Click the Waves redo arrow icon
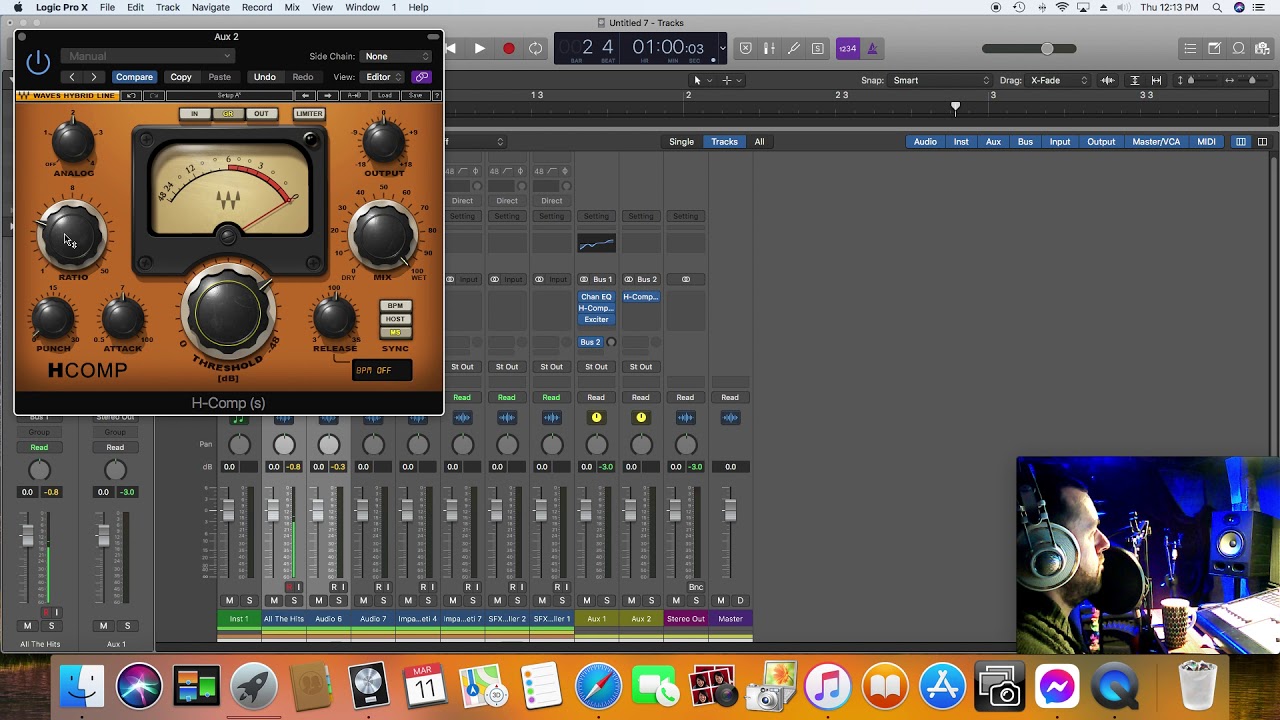The height and width of the screenshot is (720, 1280). [x=154, y=95]
